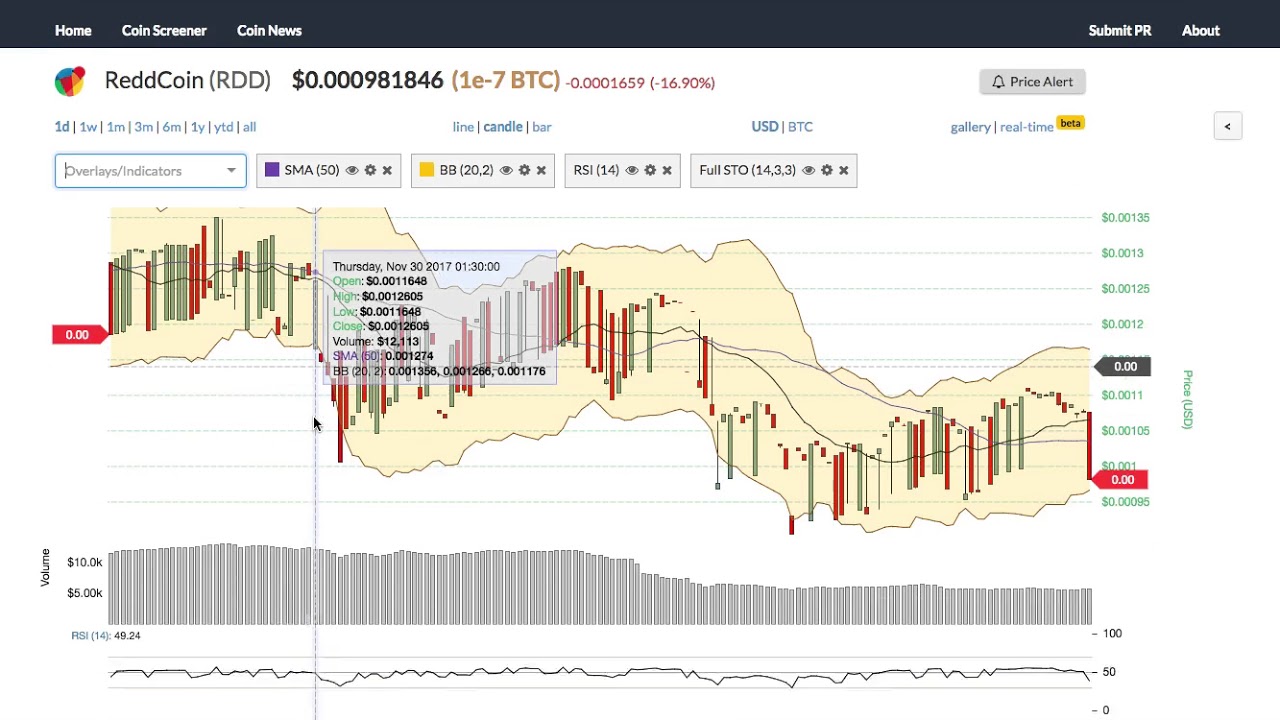Click the $0.000981846 price value
This screenshot has height=720, width=1280.
[x=367, y=81]
